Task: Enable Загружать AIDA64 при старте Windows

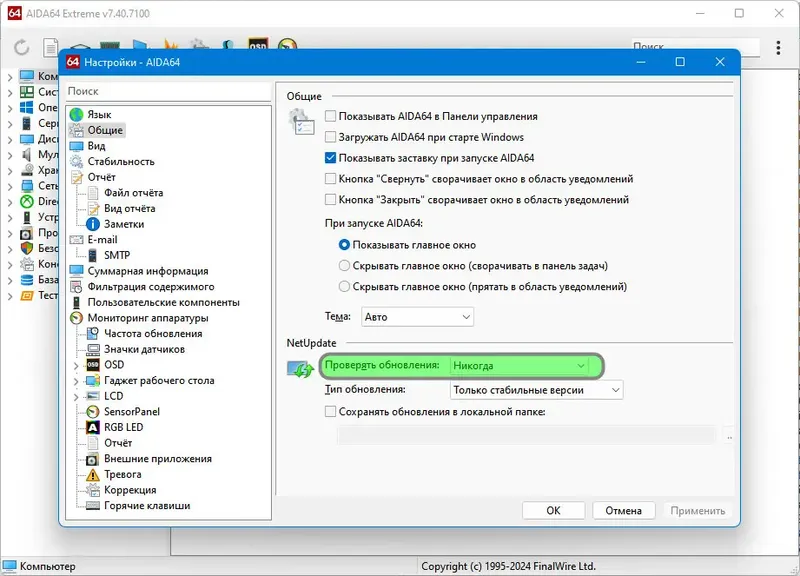Action: click(x=328, y=137)
